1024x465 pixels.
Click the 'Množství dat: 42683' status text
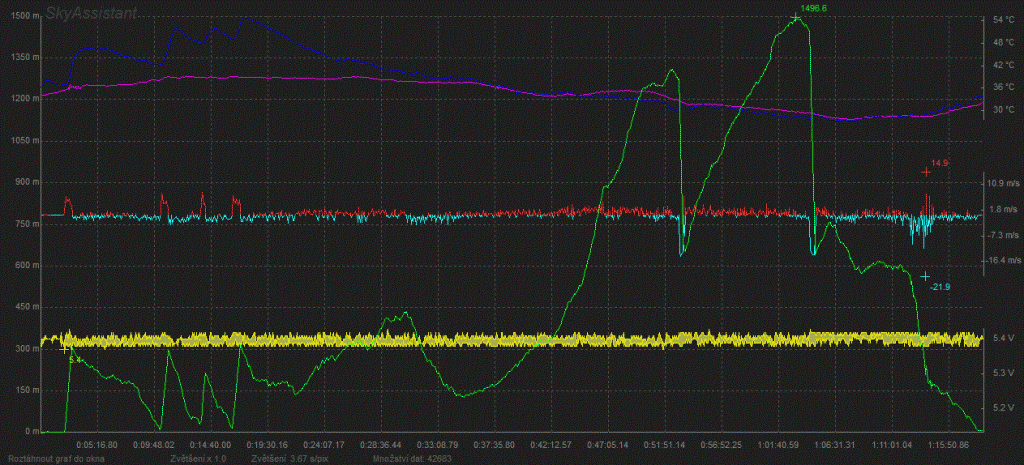click(x=411, y=458)
